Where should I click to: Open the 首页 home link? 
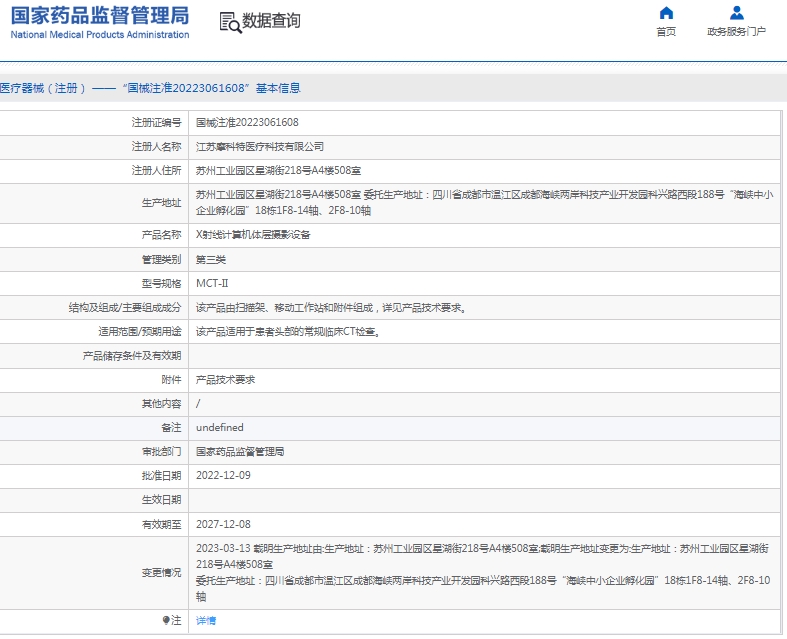[666, 32]
